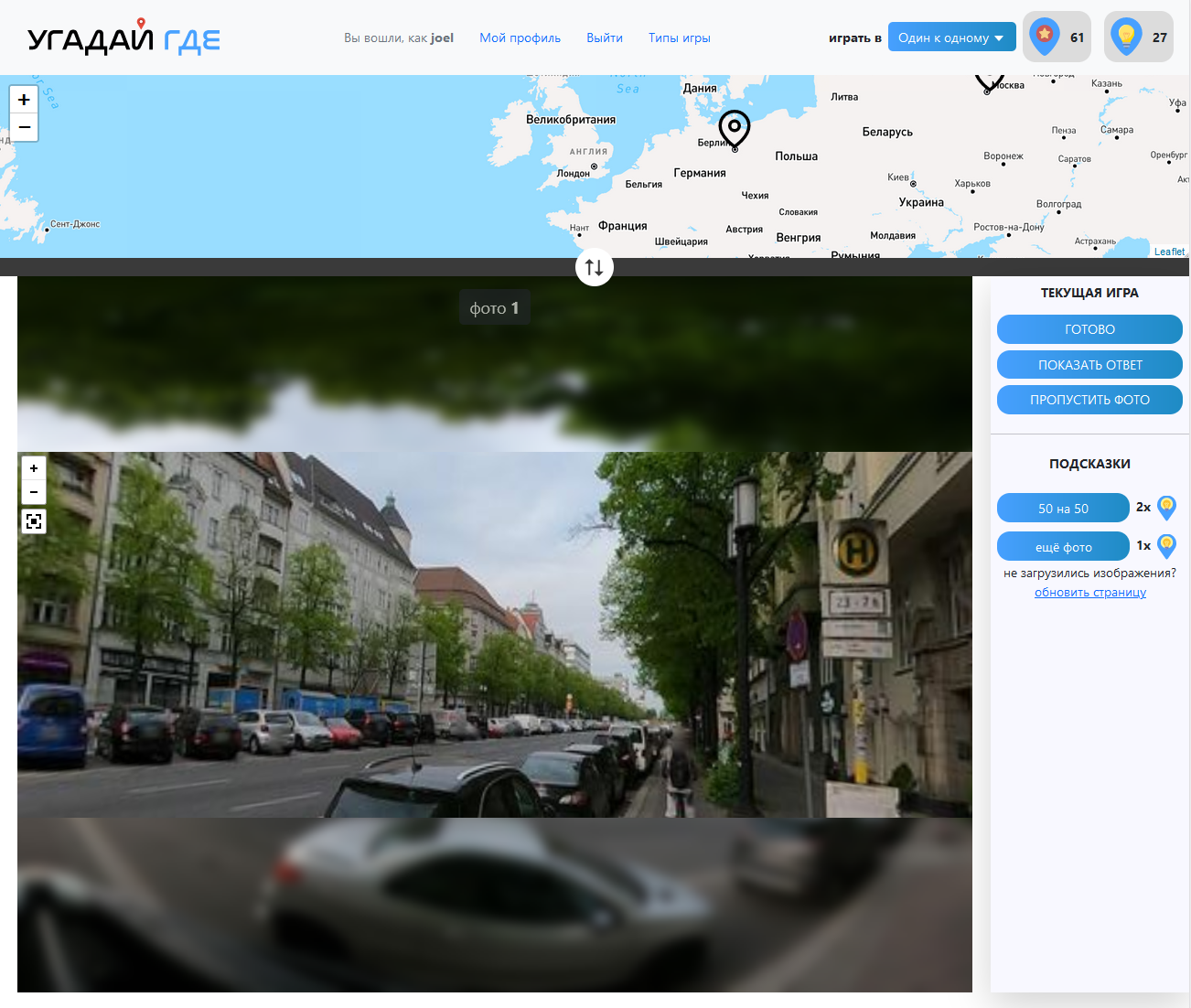Click 'ПОКАЗАТЬ ОТВЕТ' button

pyautogui.click(x=1089, y=365)
